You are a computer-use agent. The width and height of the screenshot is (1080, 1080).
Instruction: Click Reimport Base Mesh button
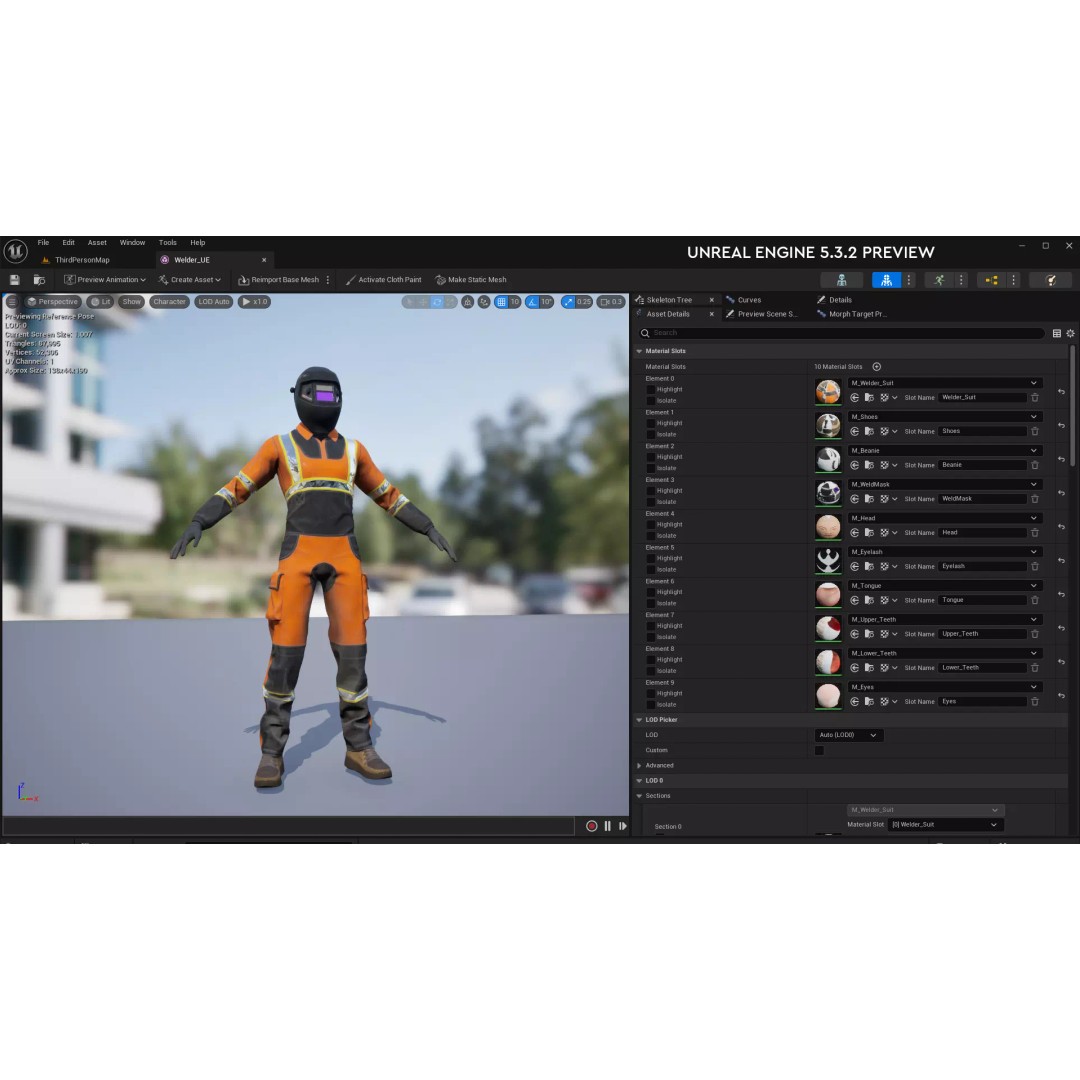click(x=278, y=280)
